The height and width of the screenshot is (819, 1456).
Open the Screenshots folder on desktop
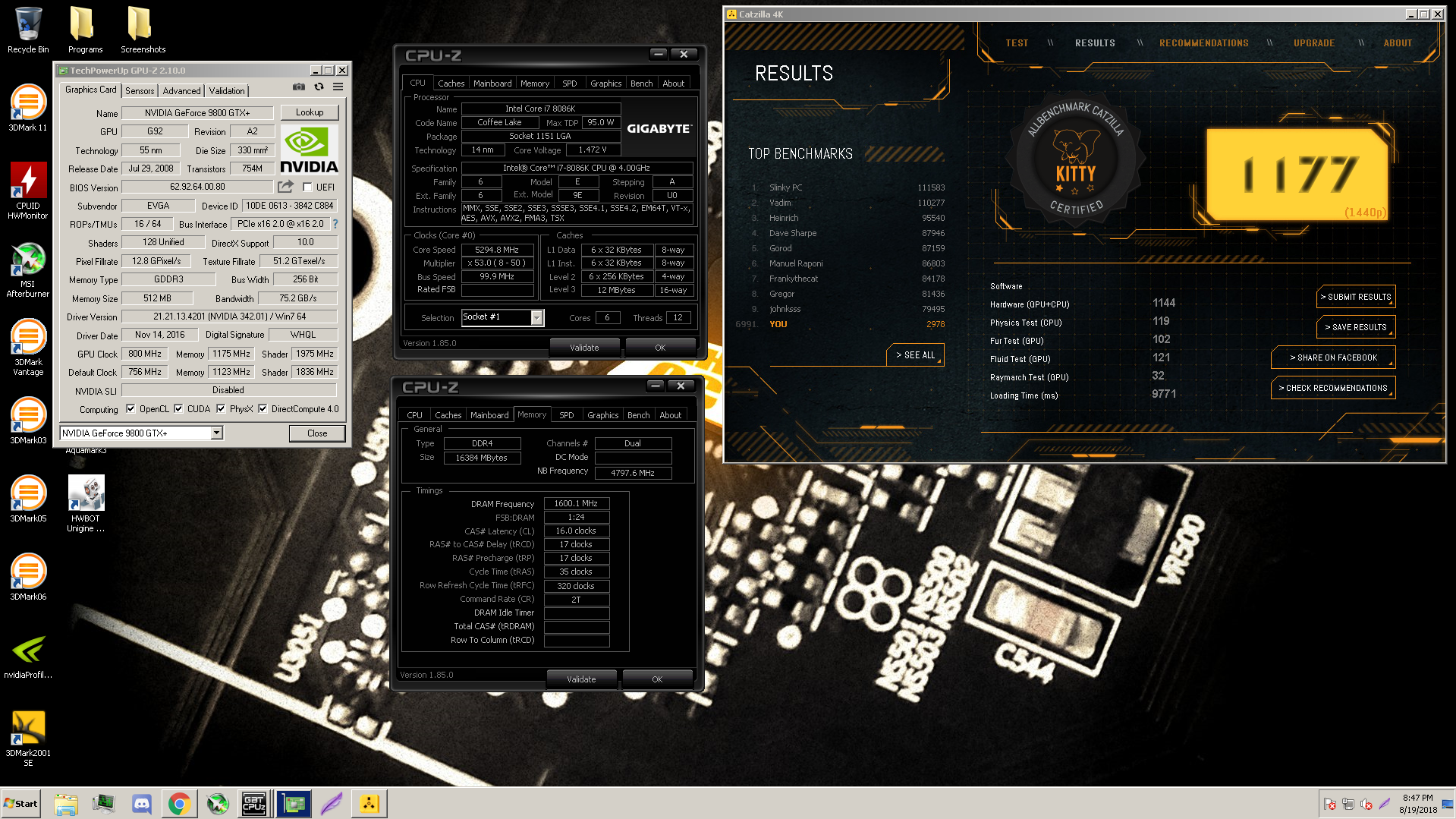(x=143, y=30)
